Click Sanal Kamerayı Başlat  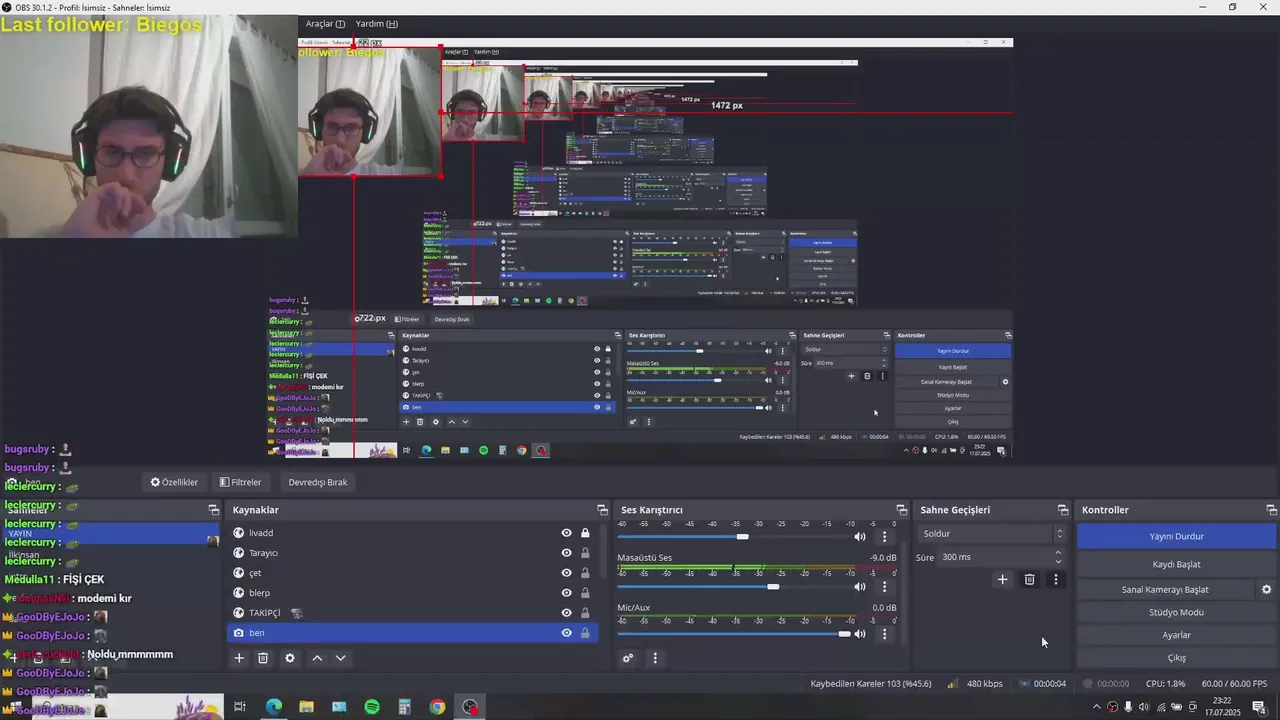pyautogui.click(x=1165, y=590)
